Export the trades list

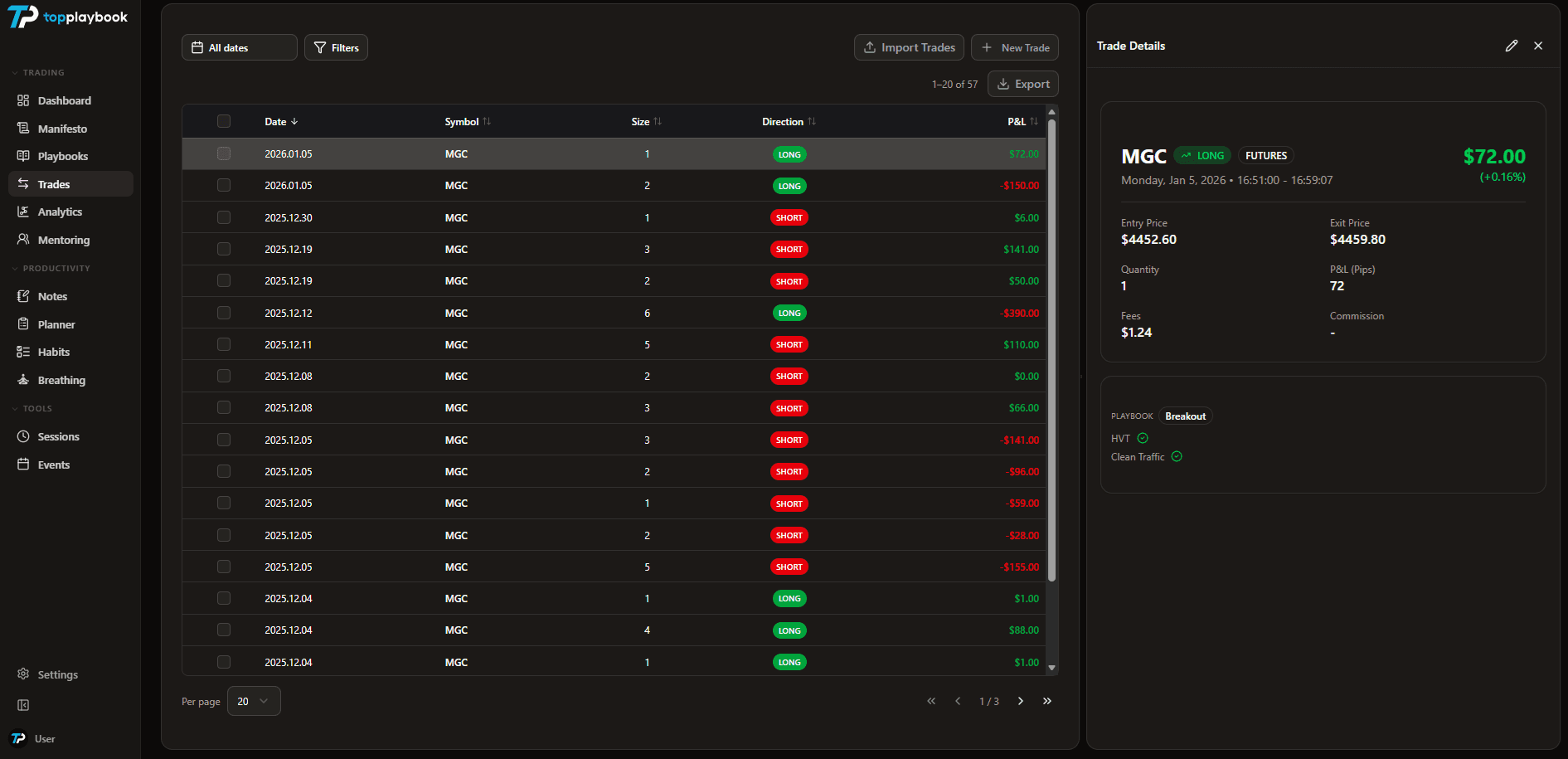[x=1022, y=84]
